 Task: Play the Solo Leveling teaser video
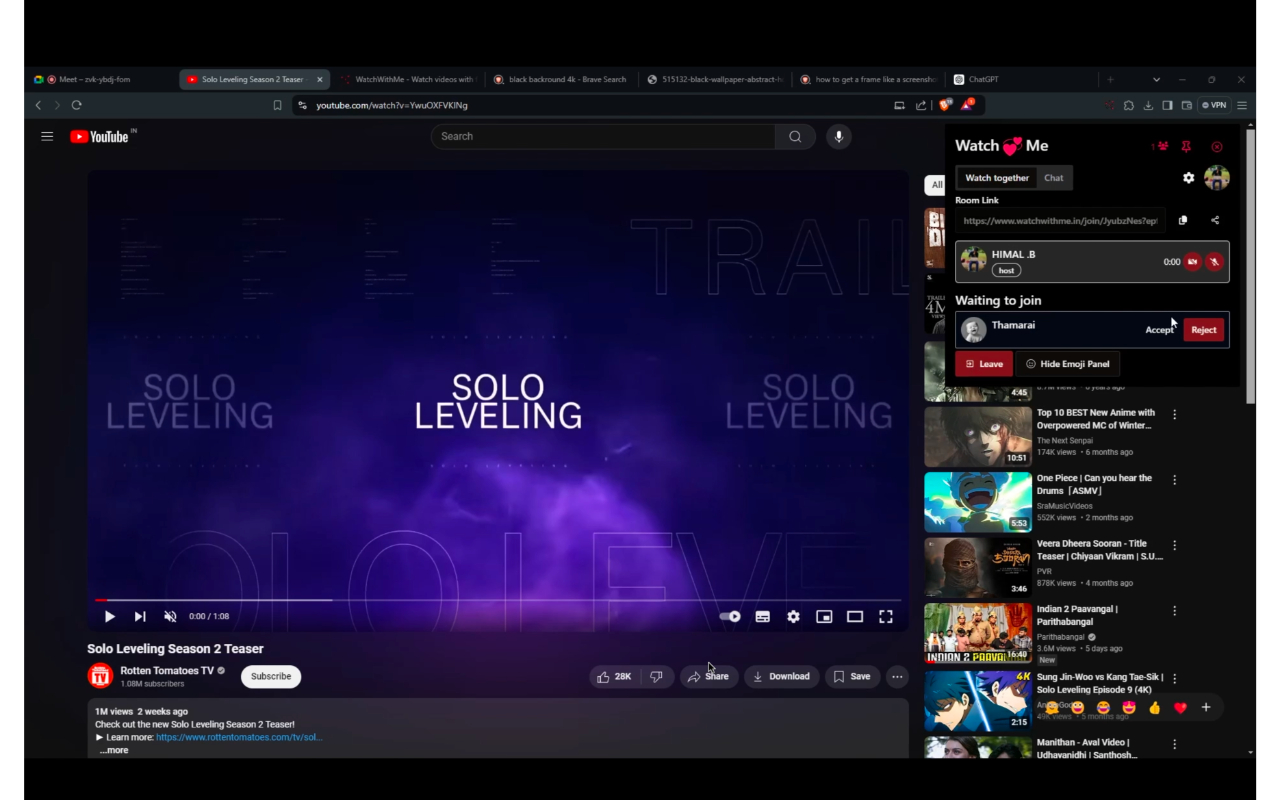click(110, 617)
